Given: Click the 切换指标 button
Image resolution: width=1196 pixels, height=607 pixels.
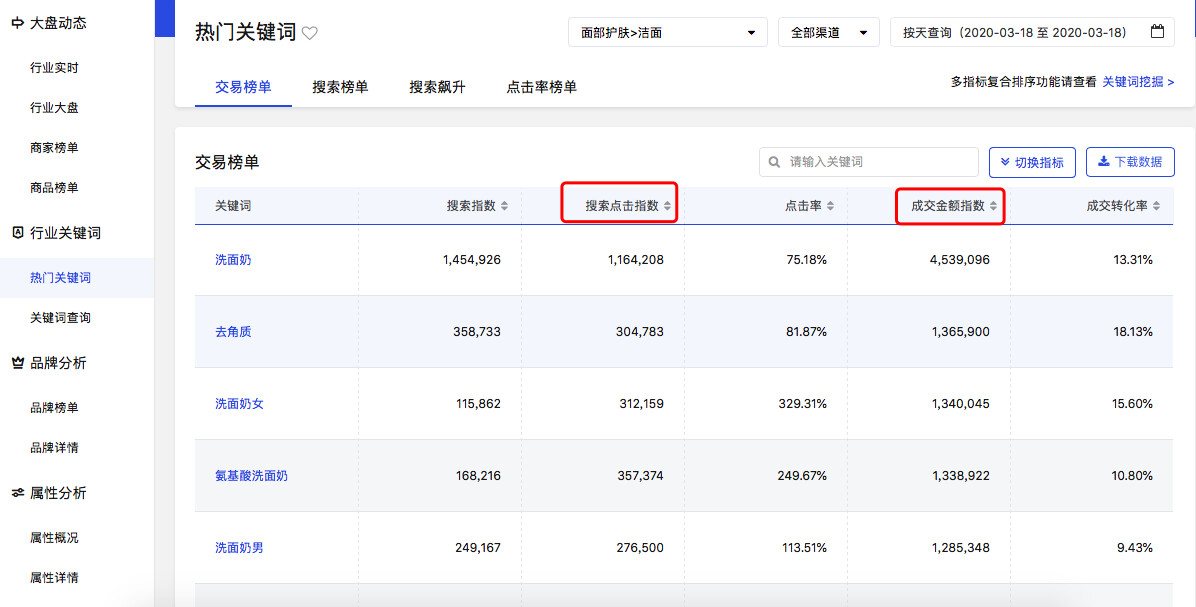Looking at the screenshot, I should point(1032,162).
